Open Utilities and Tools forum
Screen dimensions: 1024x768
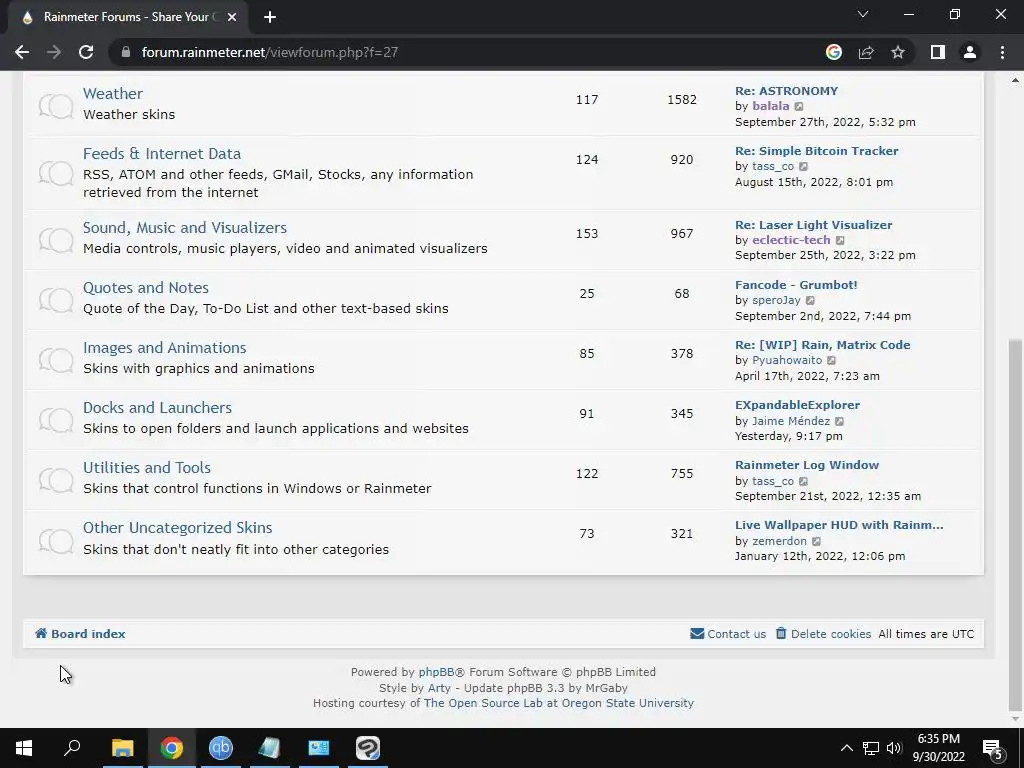click(x=147, y=468)
